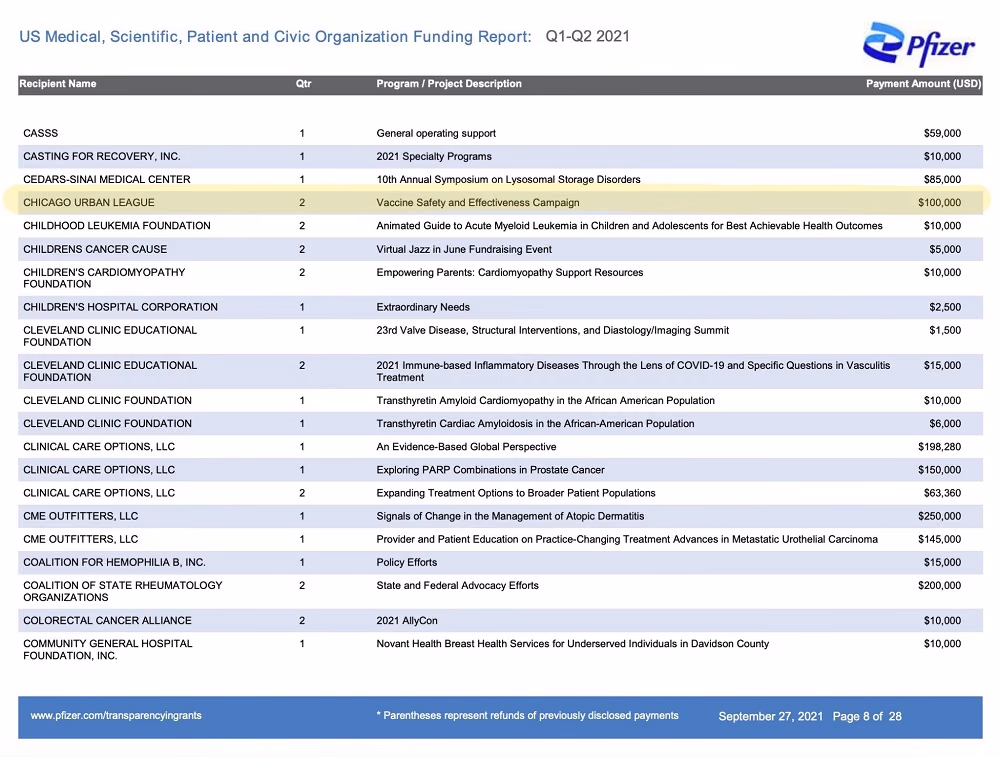Select the Childhood Leukemia Foundation row
Viewport: 1000px width, 757px height.
point(500,226)
